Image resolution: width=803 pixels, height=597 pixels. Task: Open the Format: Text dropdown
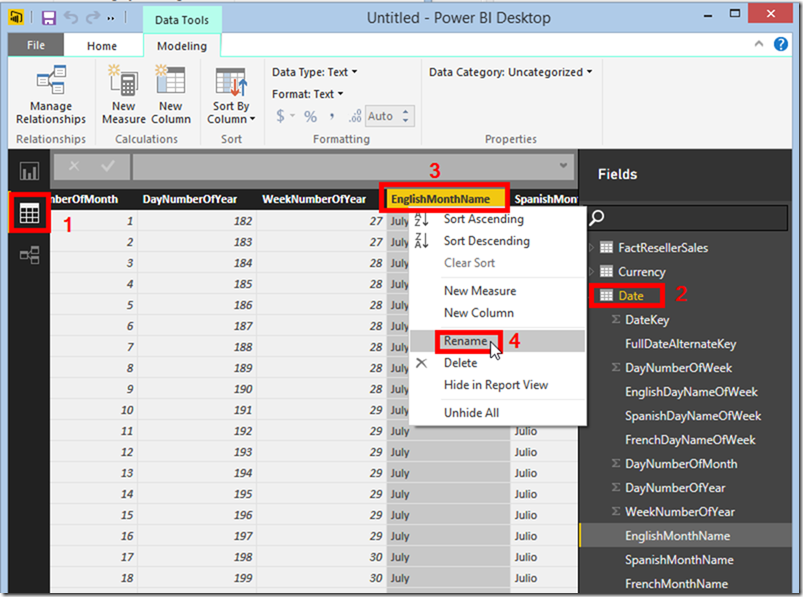pos(307,94)
